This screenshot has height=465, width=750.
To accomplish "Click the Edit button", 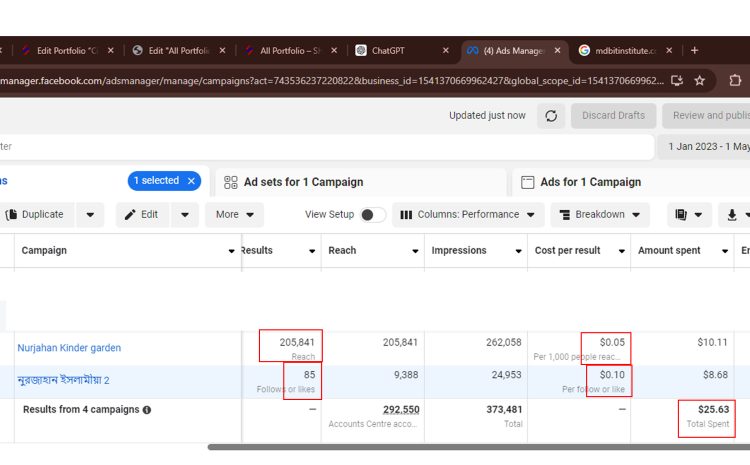I will (x=142, y=214).
